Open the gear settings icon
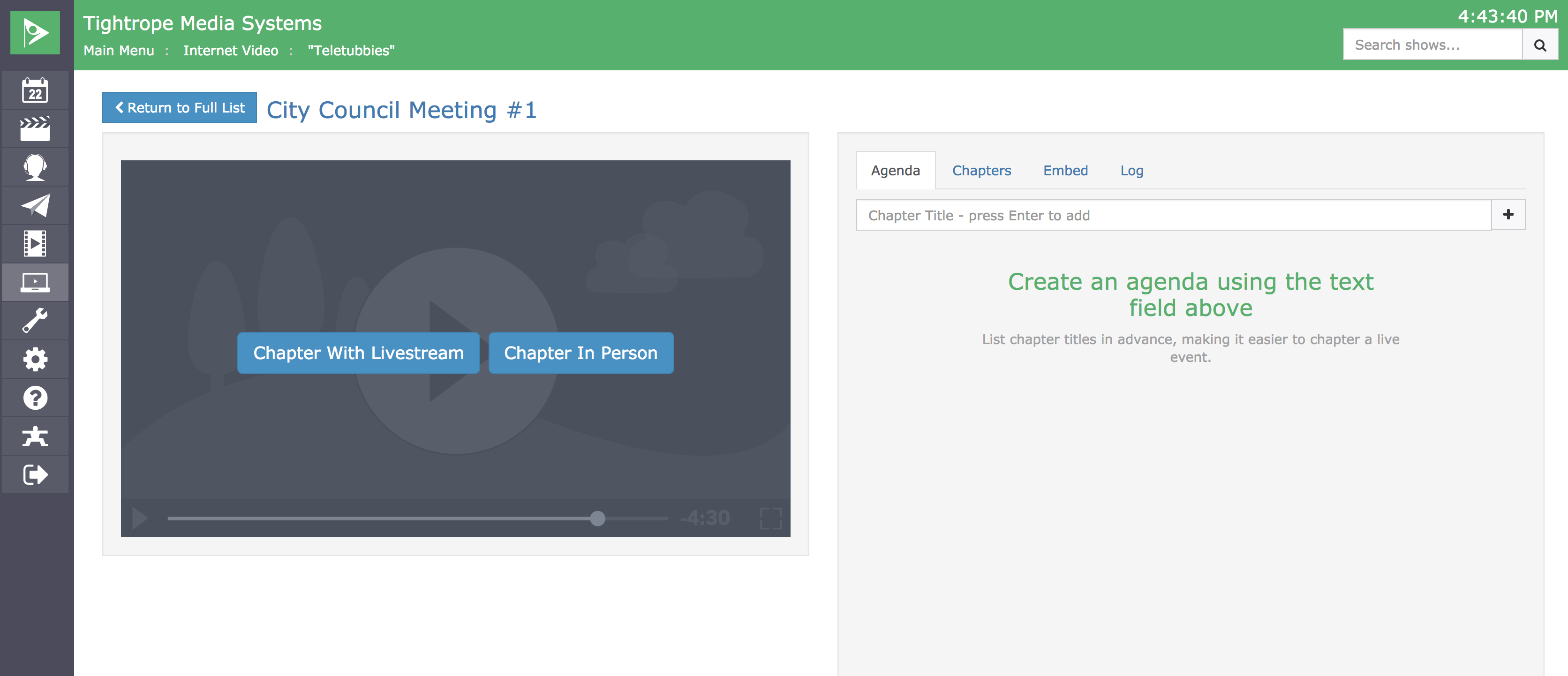Viewport: 1568px width, 676px height. click(x=35, y=359)
